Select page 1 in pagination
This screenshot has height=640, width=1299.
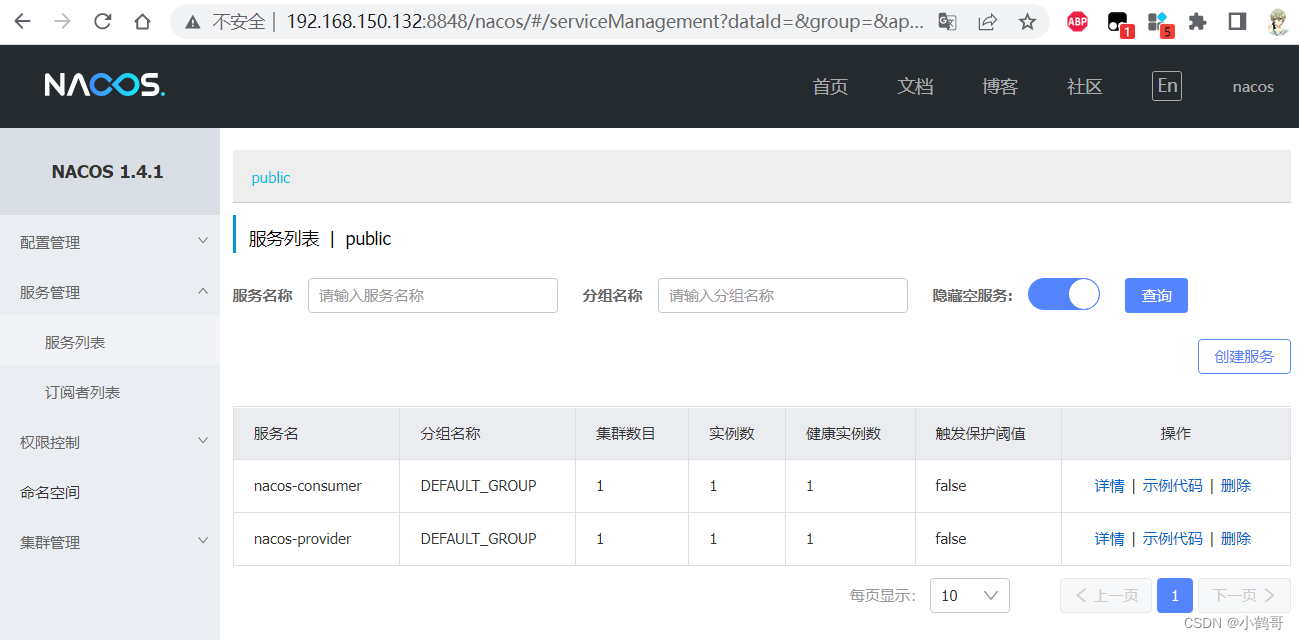(x=1175, y=595)
